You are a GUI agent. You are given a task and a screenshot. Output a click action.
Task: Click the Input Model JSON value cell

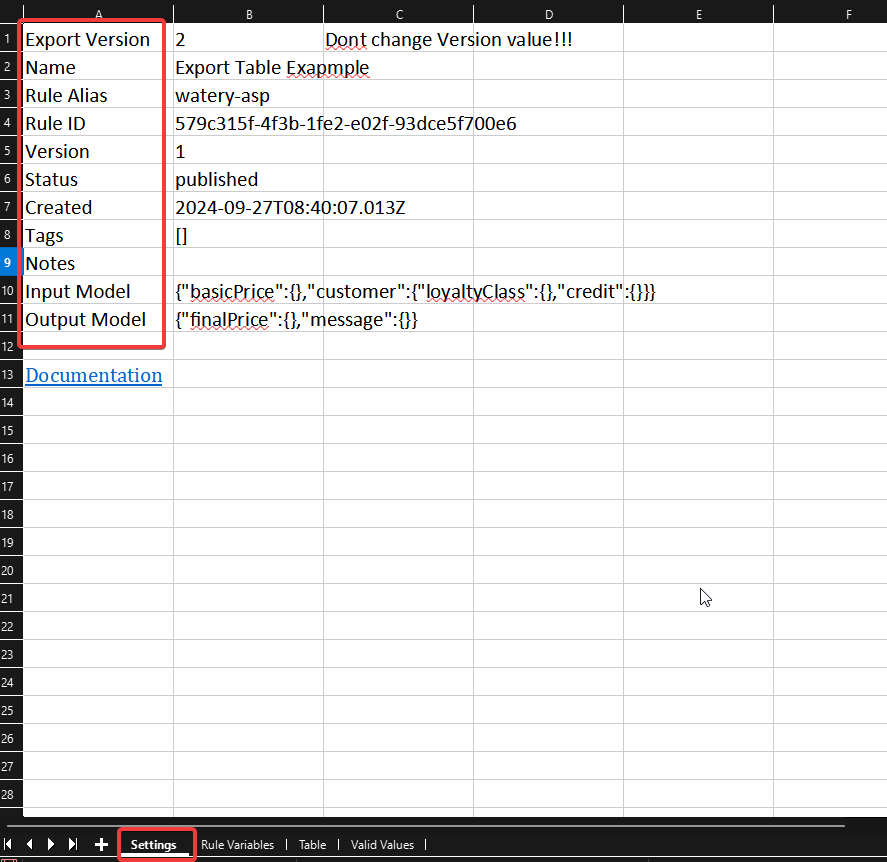point(248,291)
